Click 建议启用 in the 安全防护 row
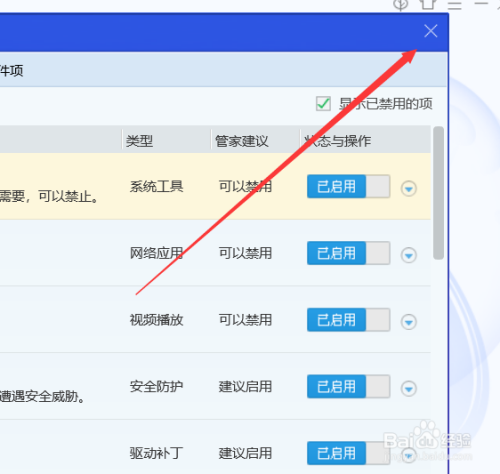 (x=245, y=386)
